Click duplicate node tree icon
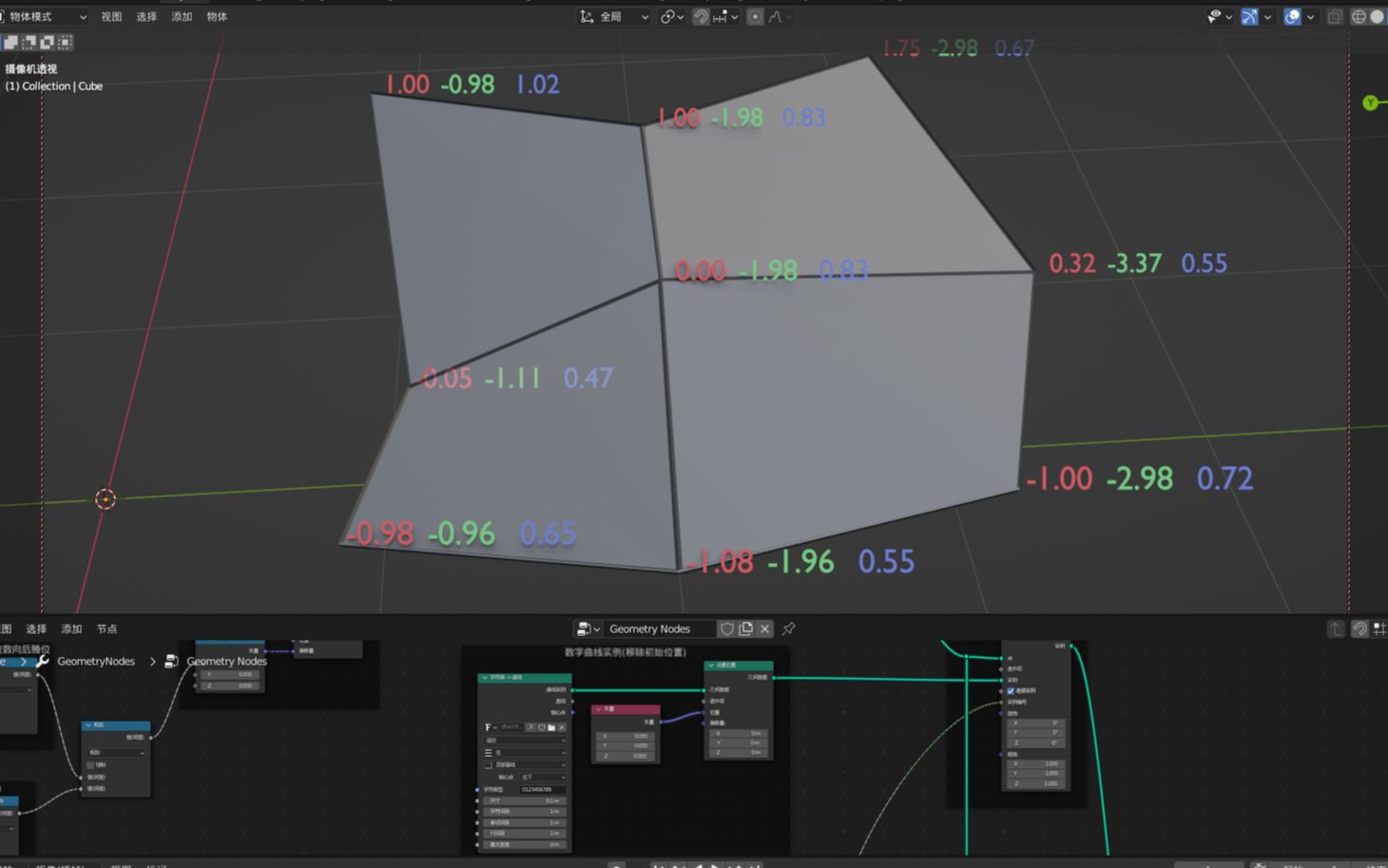The image size is (1388, 868). pyautogui.click(x=746, y=628)
